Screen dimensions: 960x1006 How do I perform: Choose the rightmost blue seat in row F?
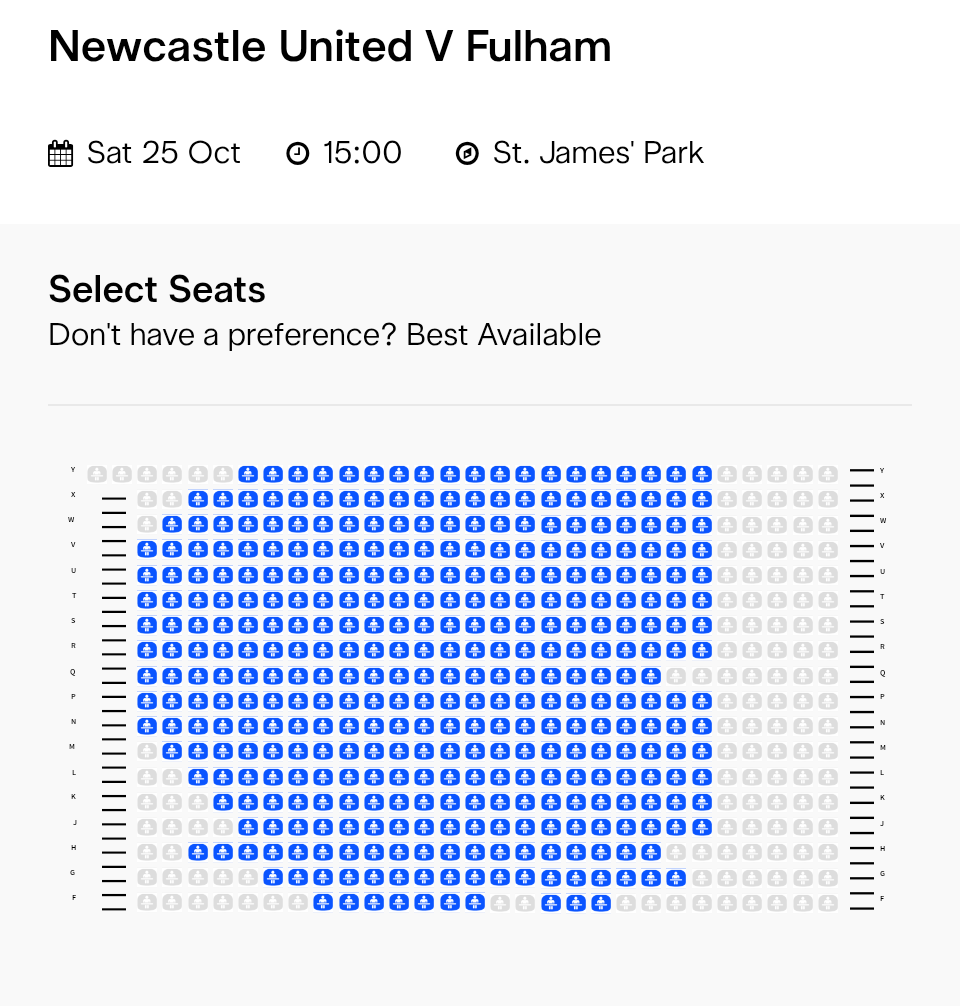coord(600,903)
